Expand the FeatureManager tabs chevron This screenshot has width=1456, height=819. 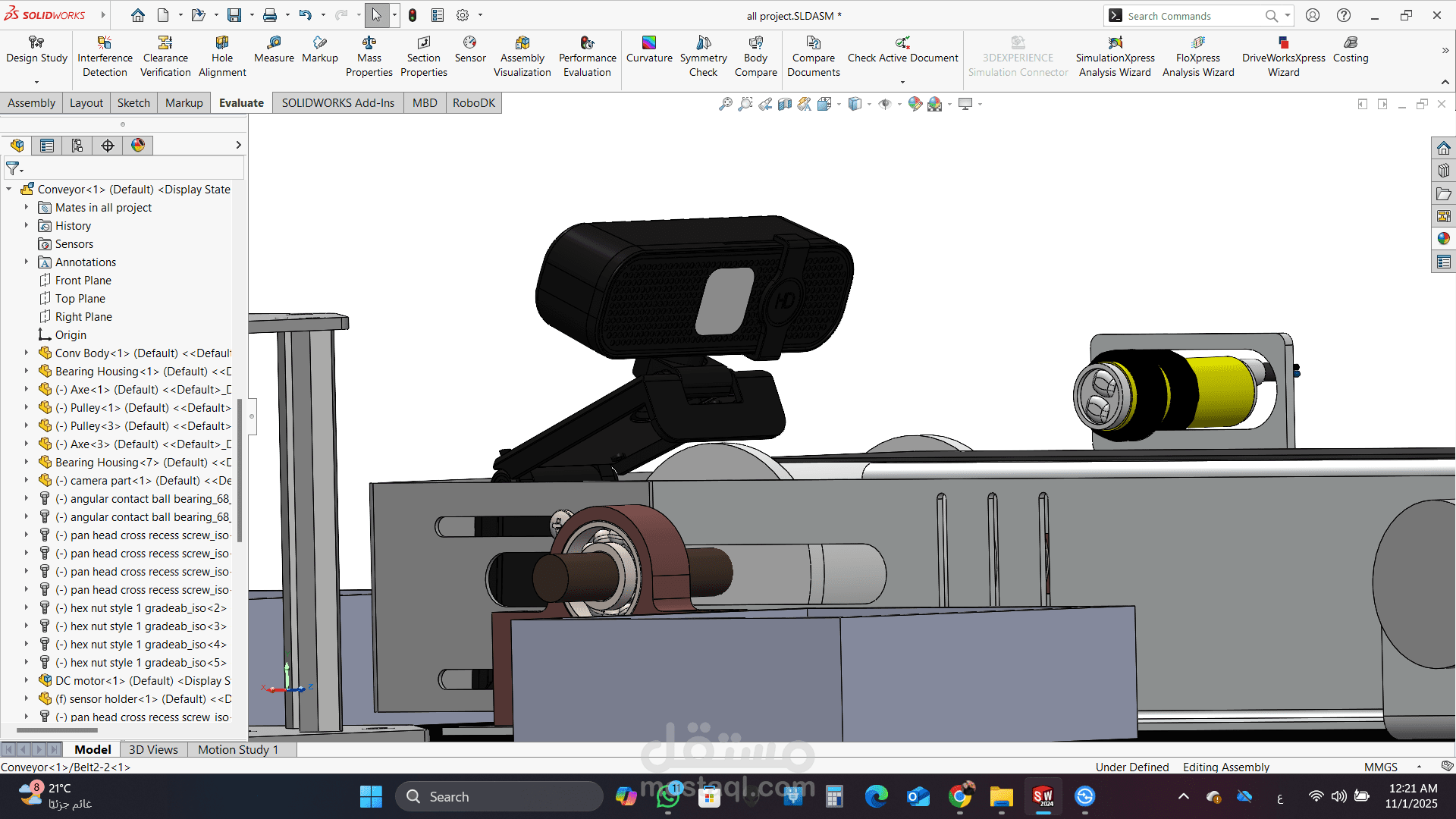click(238, 145)
